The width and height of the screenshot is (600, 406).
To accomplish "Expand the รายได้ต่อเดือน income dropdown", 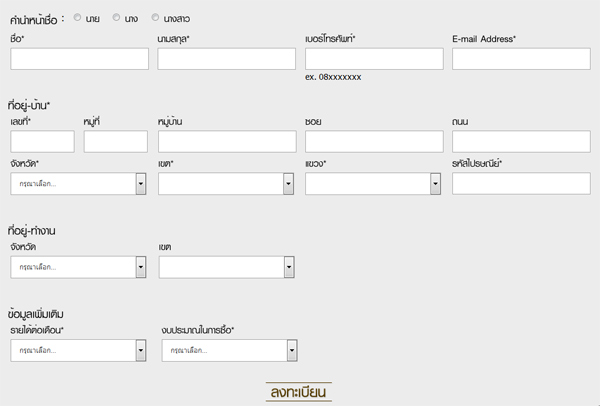I will pos(79,350).
